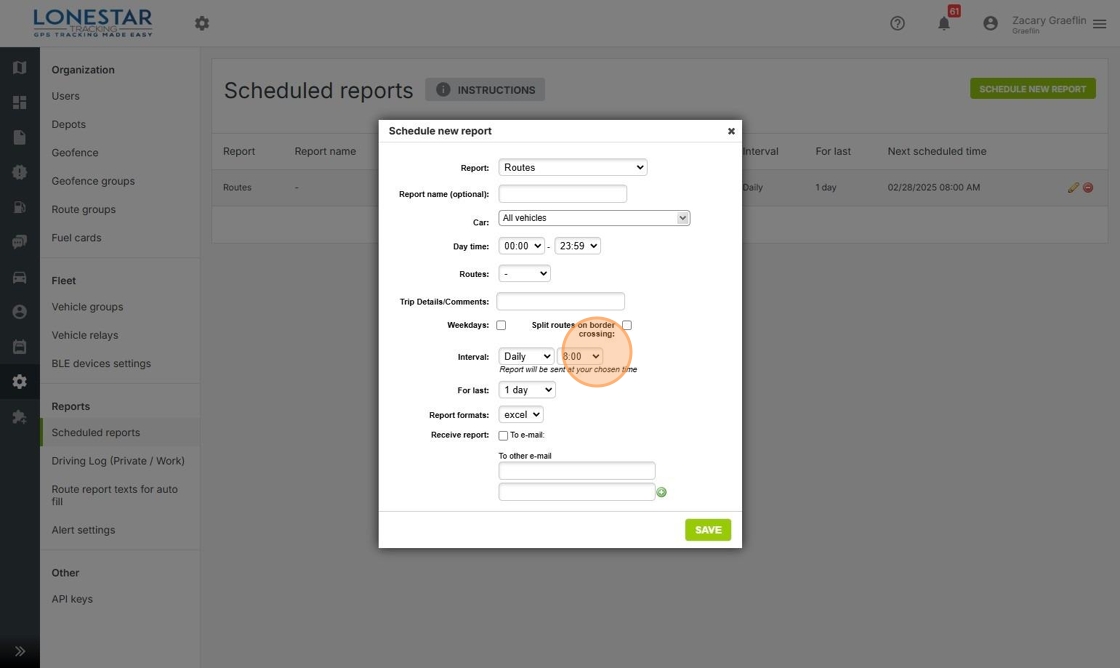
Task: Open the map view from the sidebar
Action: point(19,67)
